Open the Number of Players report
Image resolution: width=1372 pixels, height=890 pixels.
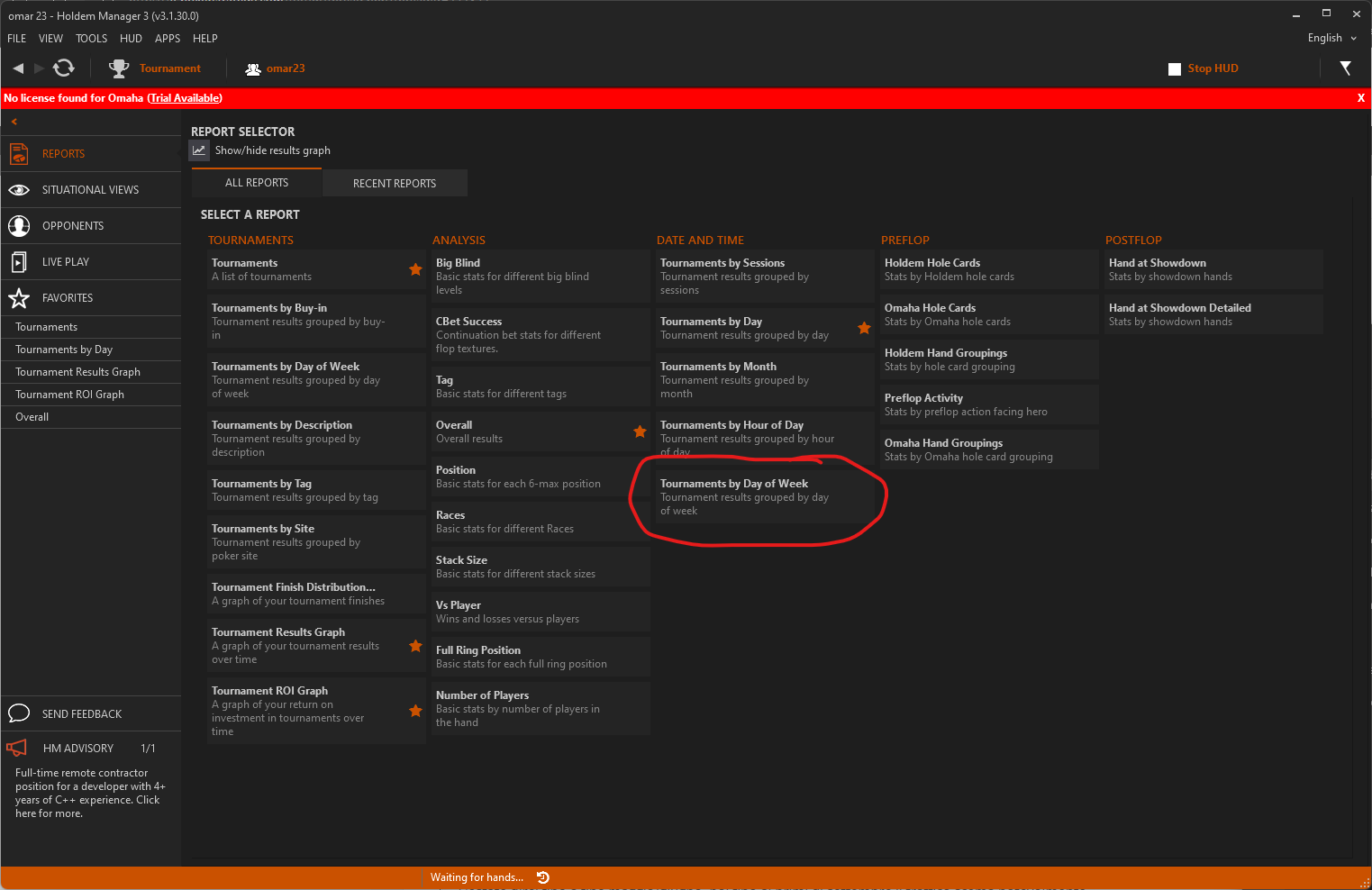pyautogui.click(x=541, y=709)
